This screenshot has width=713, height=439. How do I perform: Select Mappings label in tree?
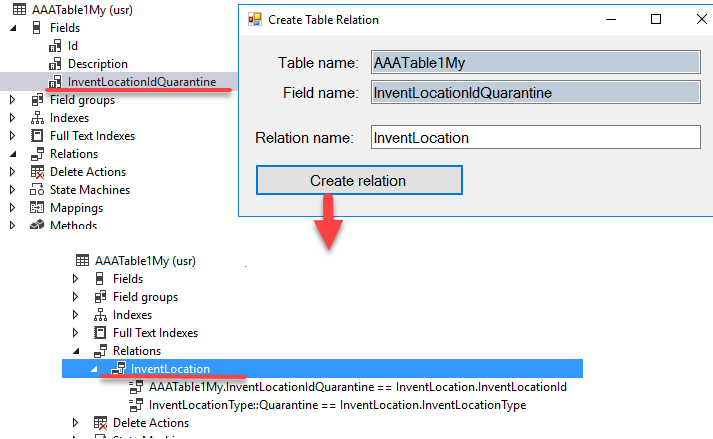[x=76, y=208]
